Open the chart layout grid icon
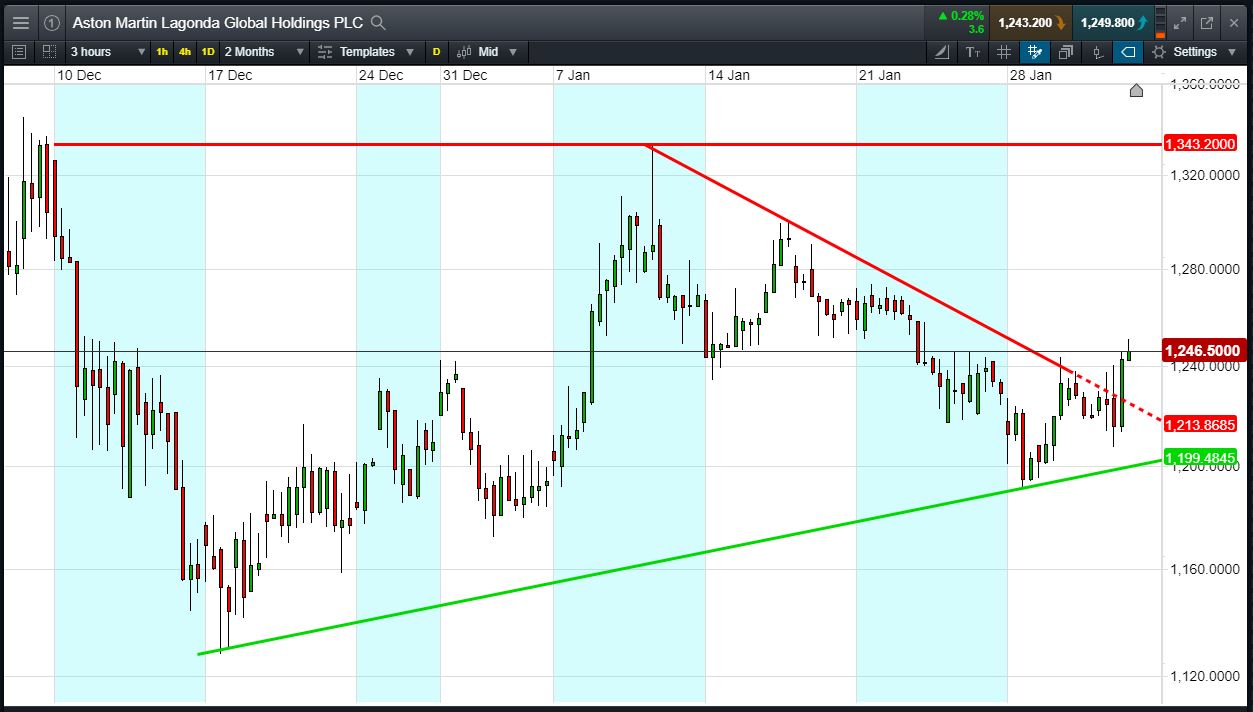The width and height of the screenshot is (1253, 712). pos(49,52)
